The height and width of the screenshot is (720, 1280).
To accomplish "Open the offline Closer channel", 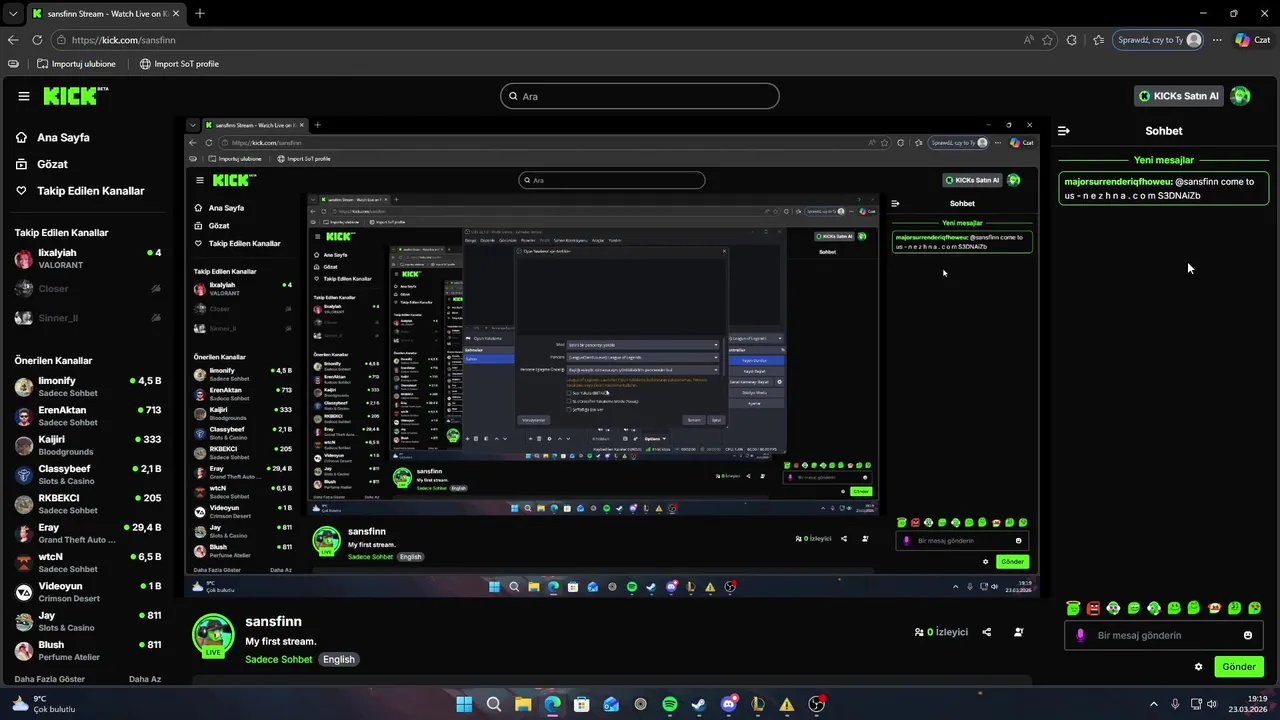I will (88, 289).
